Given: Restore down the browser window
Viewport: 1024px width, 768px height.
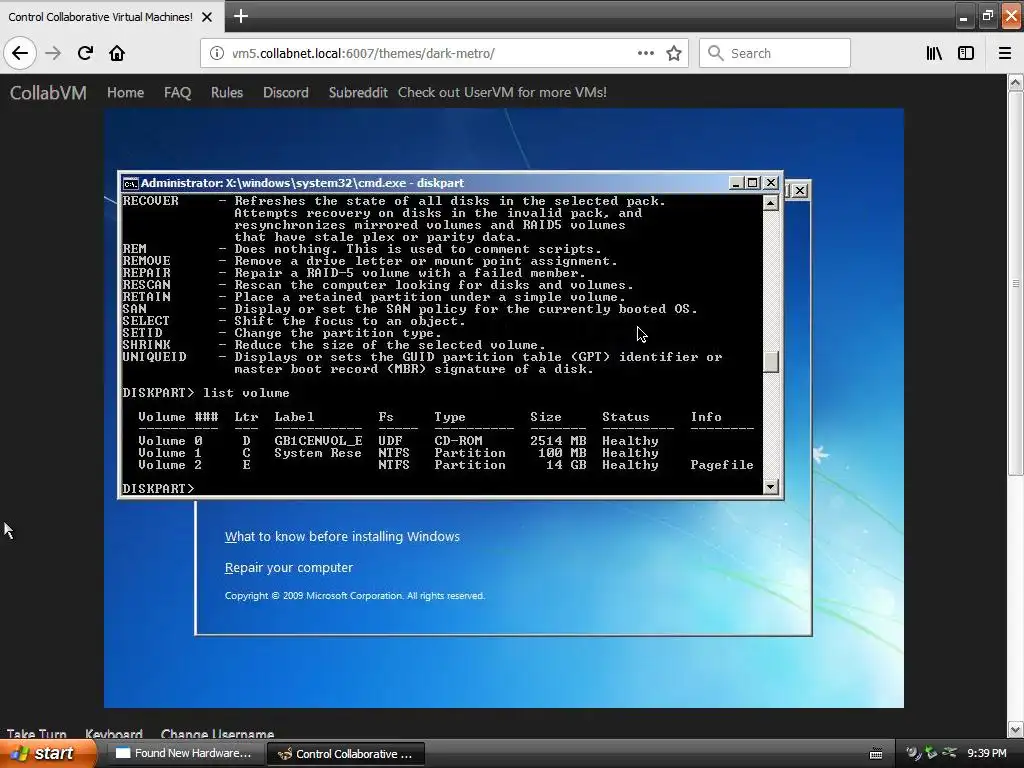Looking at the screenshot, I should pyautogui.click(x=987, y=16).
